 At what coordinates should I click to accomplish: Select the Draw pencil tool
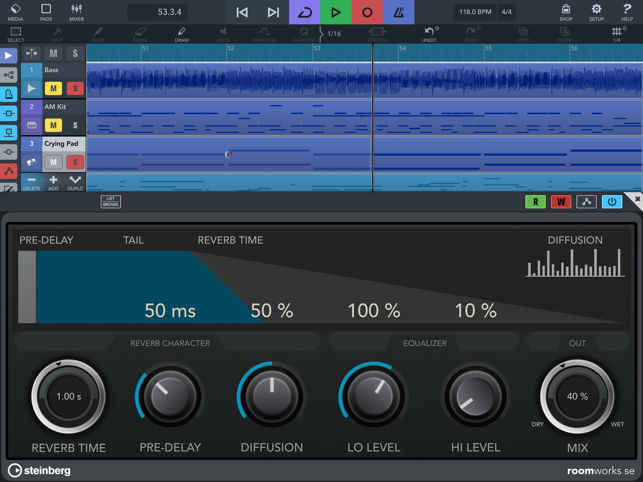(181, 34)
